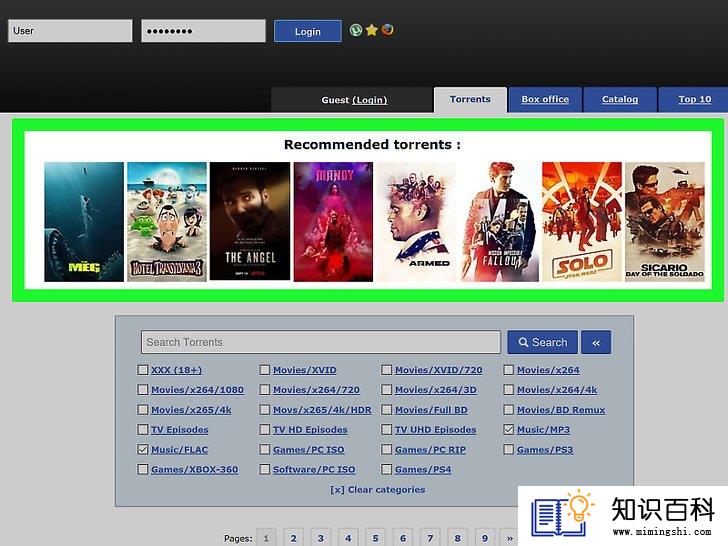728x546 pixels.
Task: Tick the TV UHD Episodes checkbox
Action: point(386,429)
